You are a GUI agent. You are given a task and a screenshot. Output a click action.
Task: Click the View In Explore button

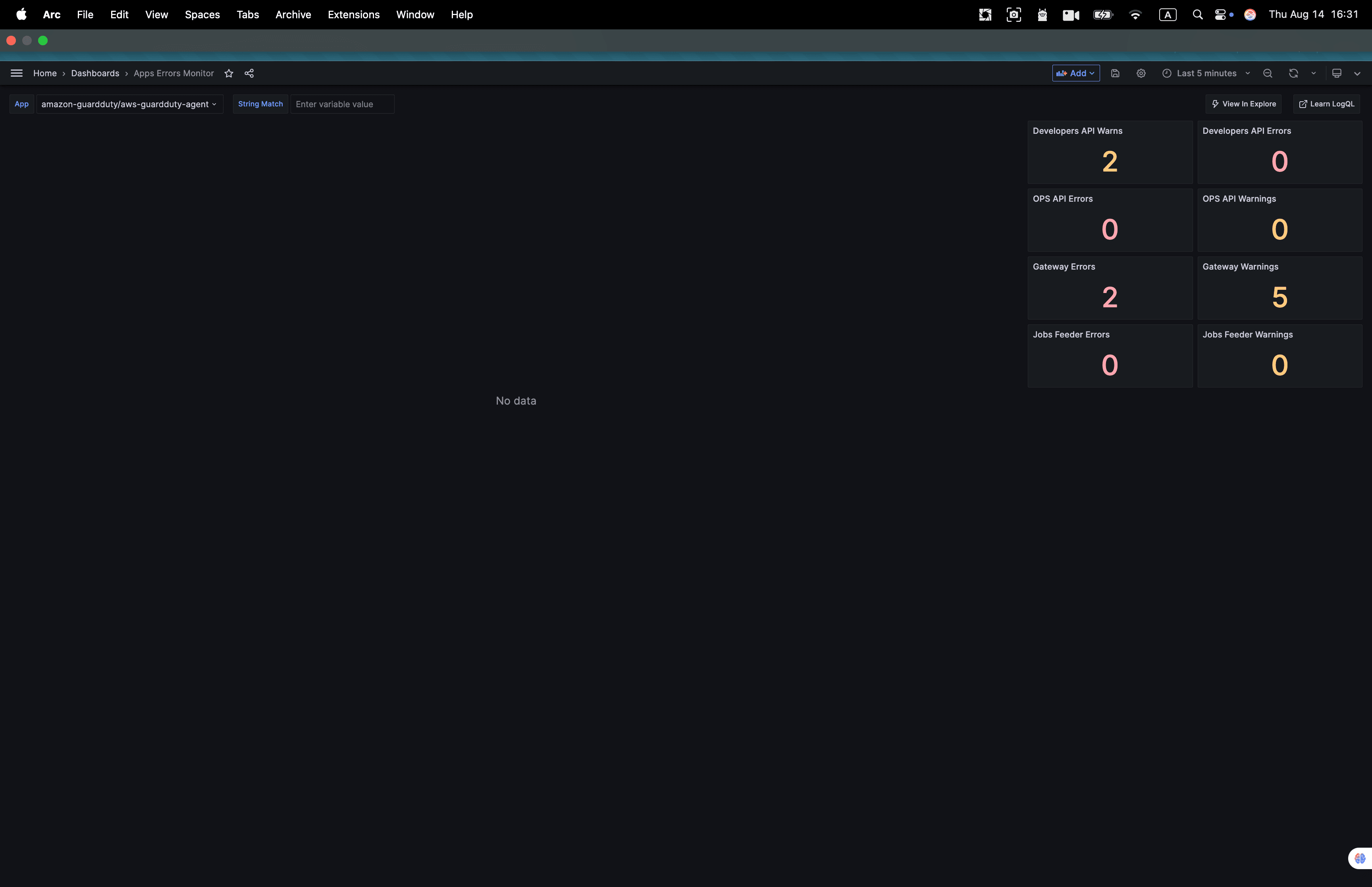1243,104
